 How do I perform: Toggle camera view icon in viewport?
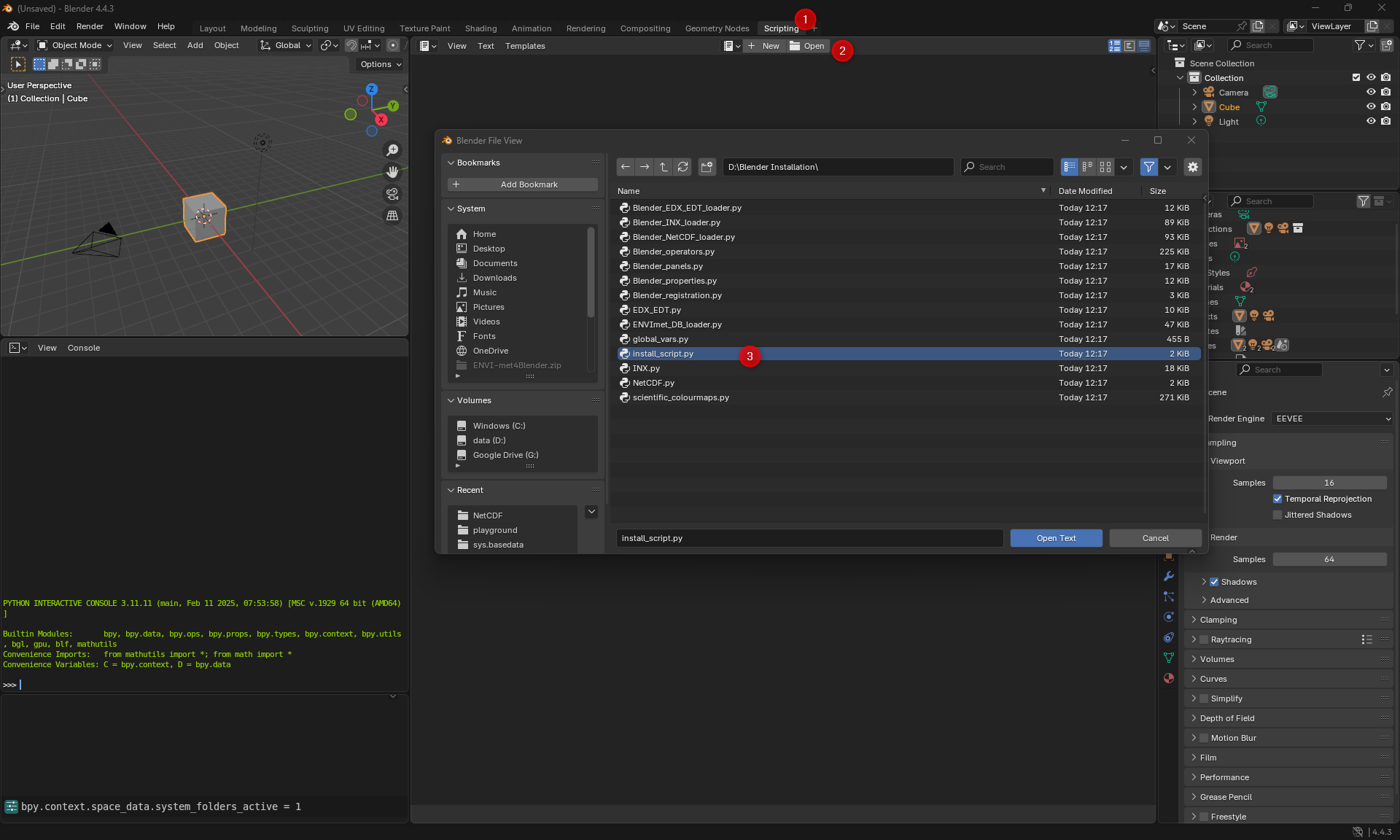(392, 194)
